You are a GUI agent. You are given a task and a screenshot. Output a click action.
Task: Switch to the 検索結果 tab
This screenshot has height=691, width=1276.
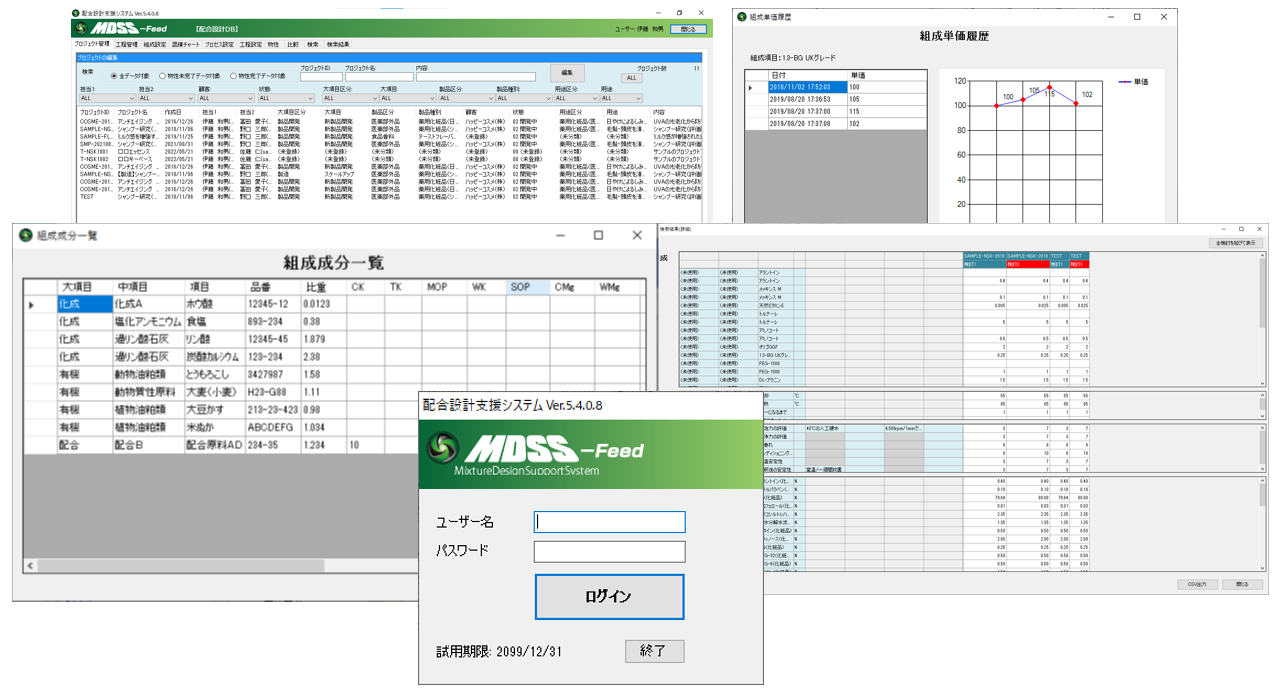coord(339,44)
